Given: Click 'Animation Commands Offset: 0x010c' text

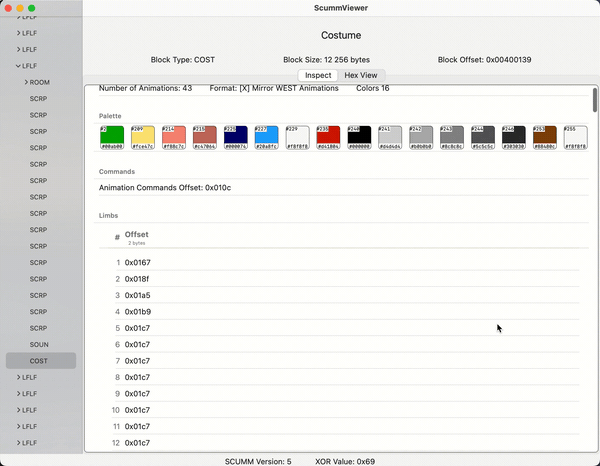Looking at the screenshot, I should click(165, 188).
